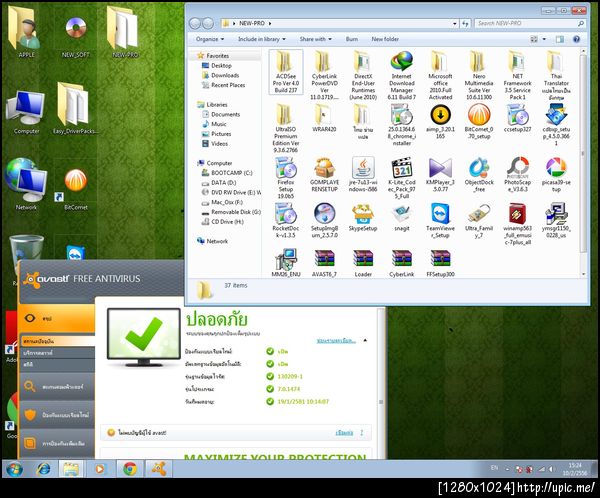Viewport: 600px width, 498px height.
Task: Open the change view options dropdown arrow
Action: pyautogui.click(x=544, y=39)
